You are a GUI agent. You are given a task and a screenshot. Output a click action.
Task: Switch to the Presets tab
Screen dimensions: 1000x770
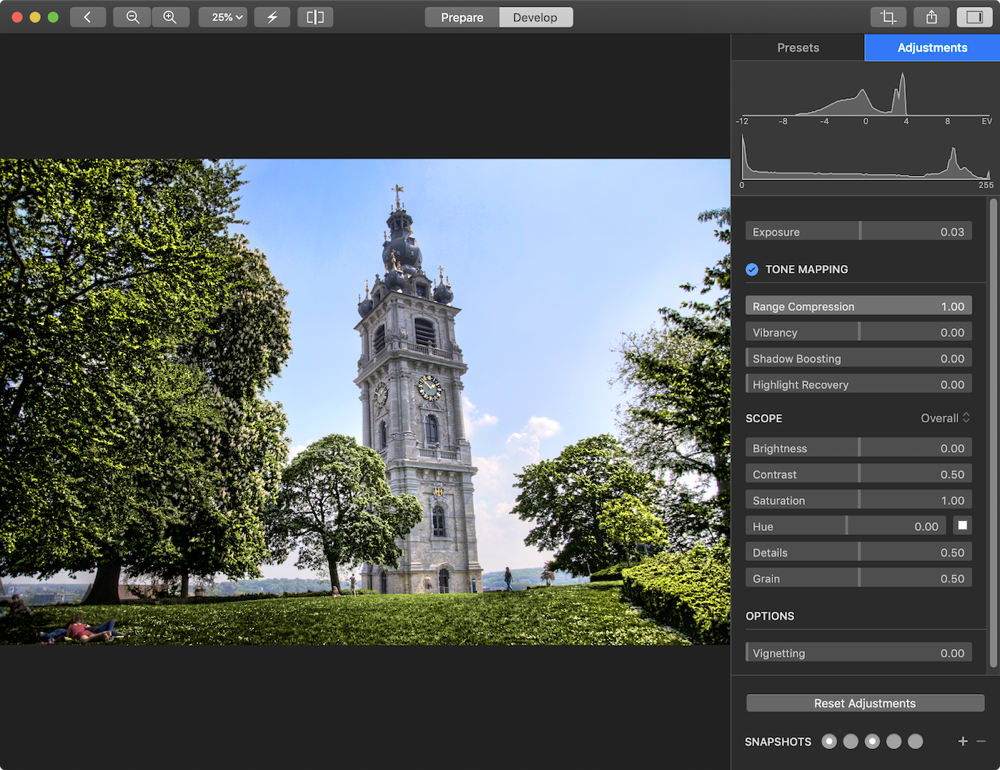[798, 47]
